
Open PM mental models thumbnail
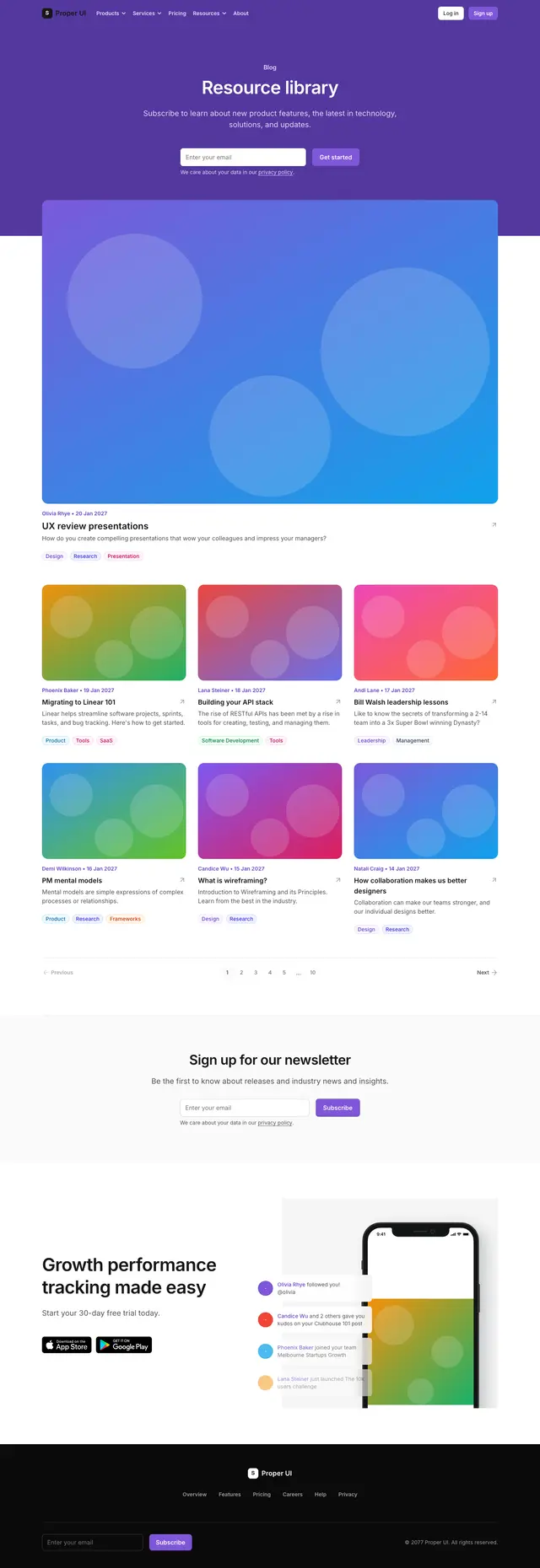[114, 811]
